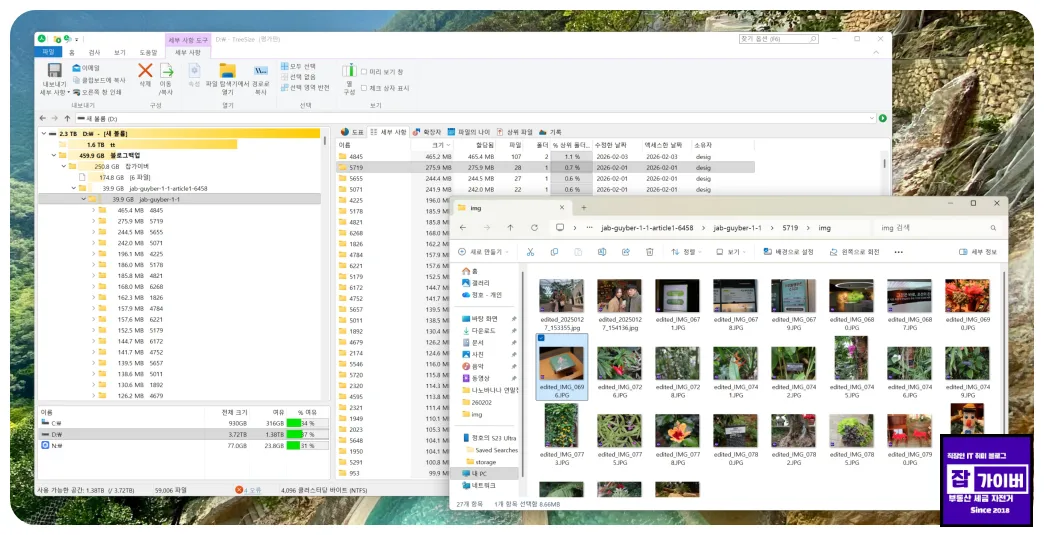1044x535 pixels.
Task: Open the TreeSize path bar dropdown arrow
Action: click(x=872, y=118)
